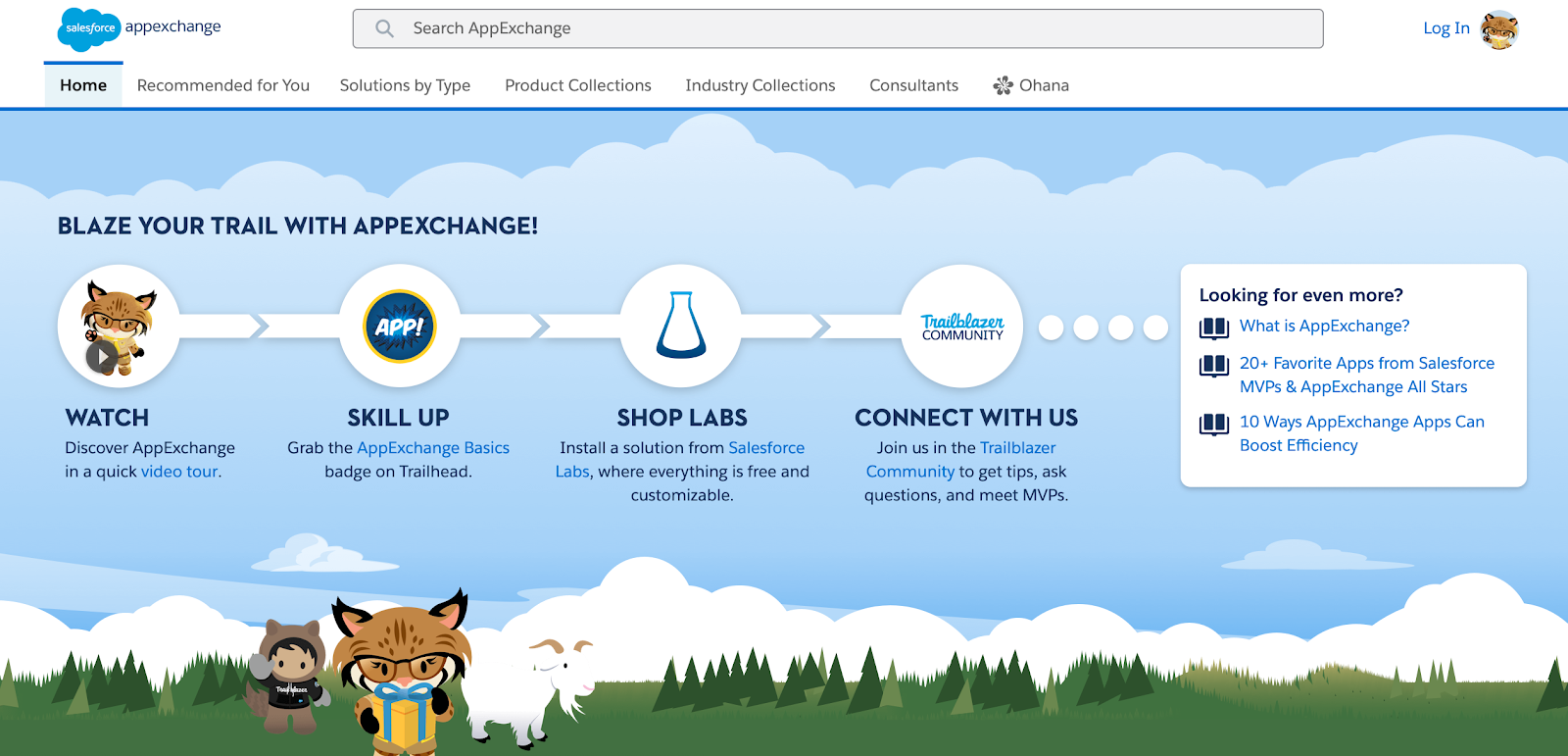Click the SKILL UP heading

point(399,418)
